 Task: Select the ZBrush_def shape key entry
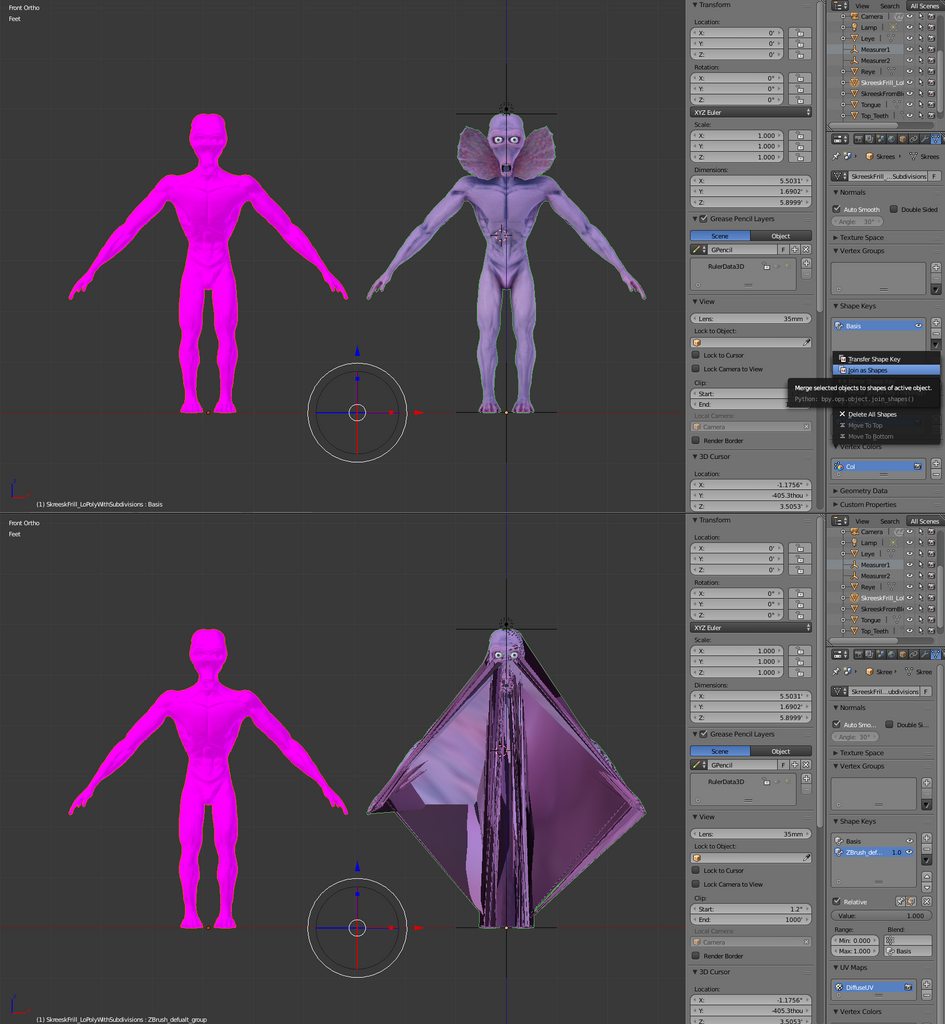[x=864, y=852]
